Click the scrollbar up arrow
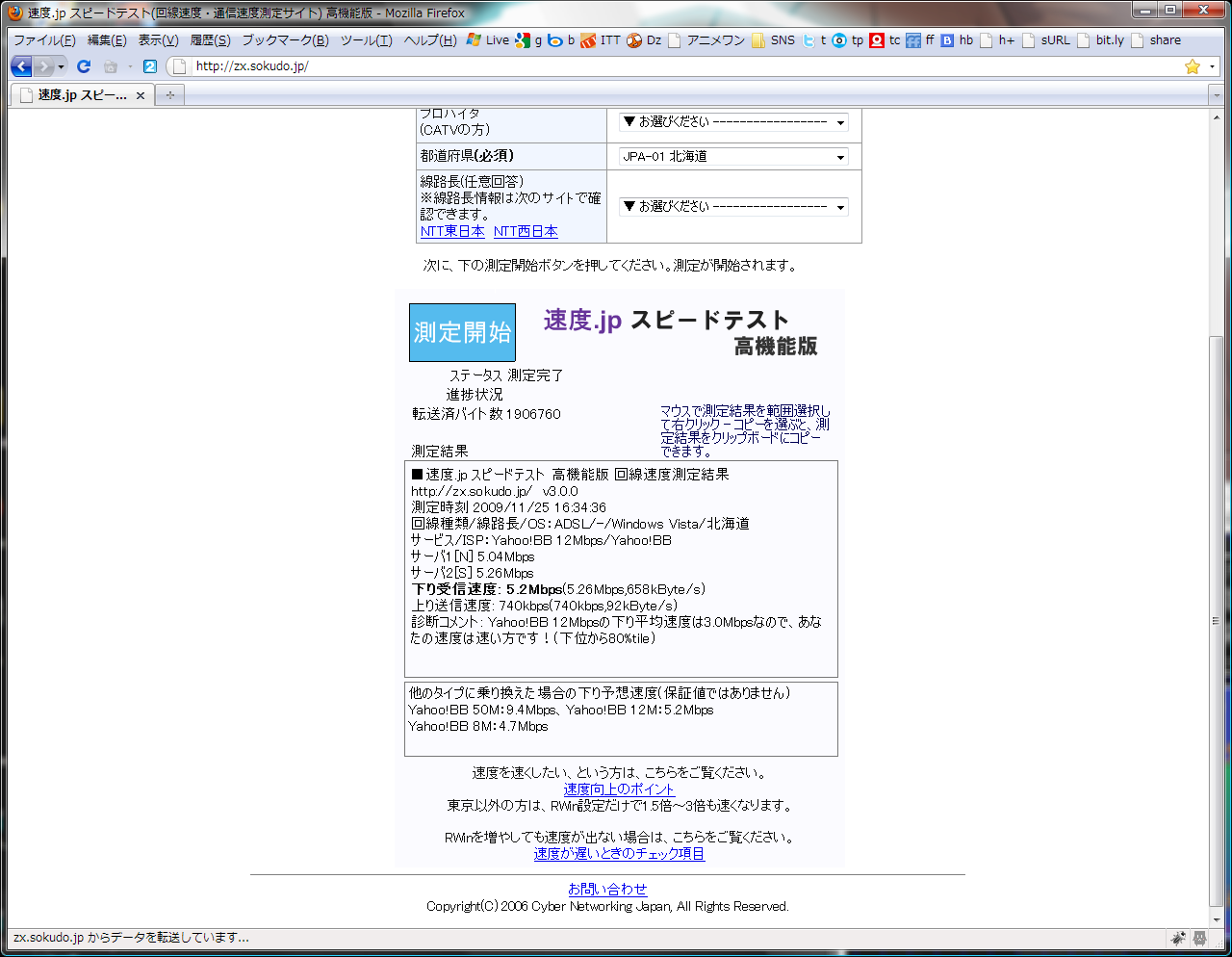 (1216, 116)
